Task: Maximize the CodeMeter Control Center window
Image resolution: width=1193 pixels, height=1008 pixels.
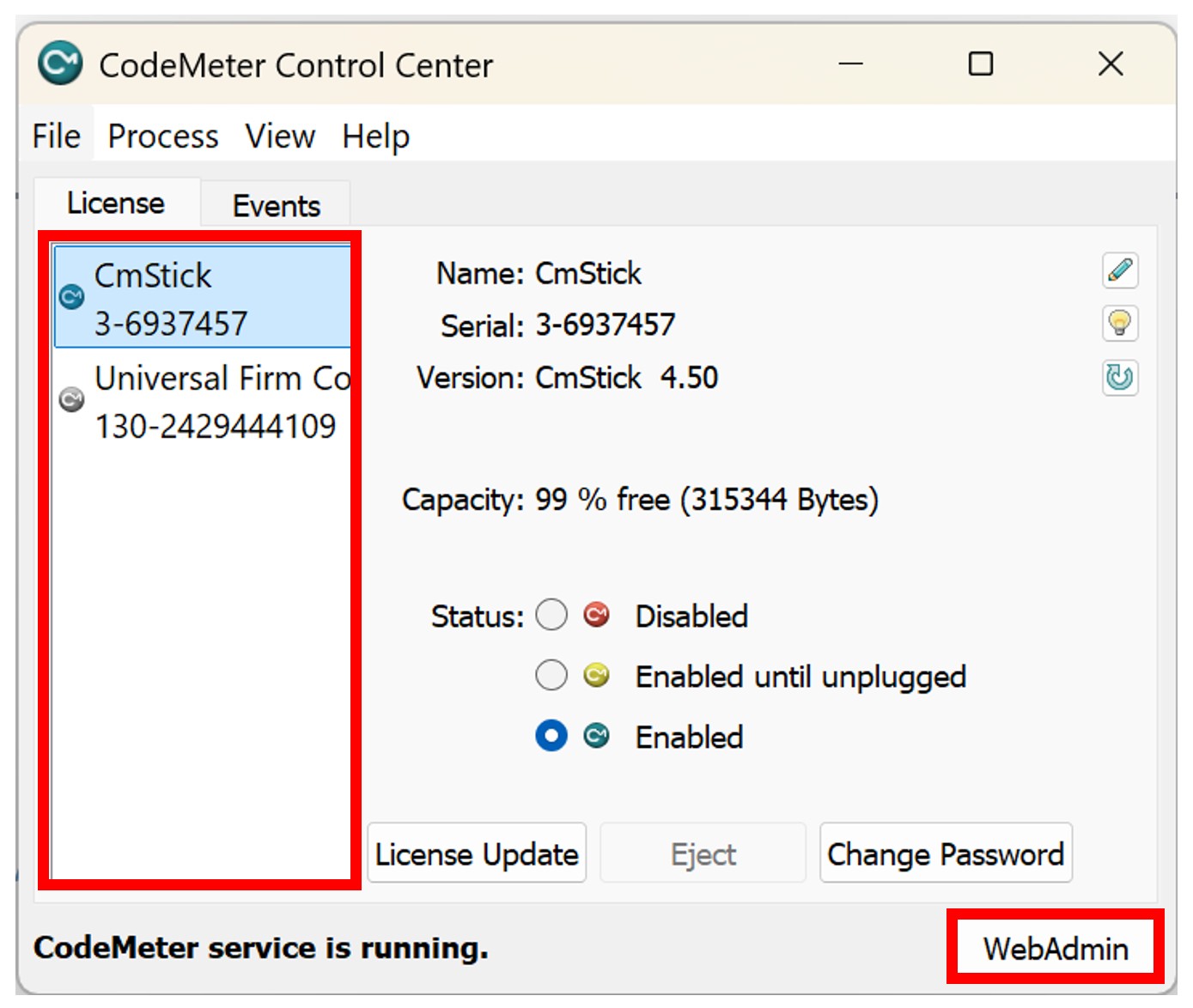Action: pos(981,64)
